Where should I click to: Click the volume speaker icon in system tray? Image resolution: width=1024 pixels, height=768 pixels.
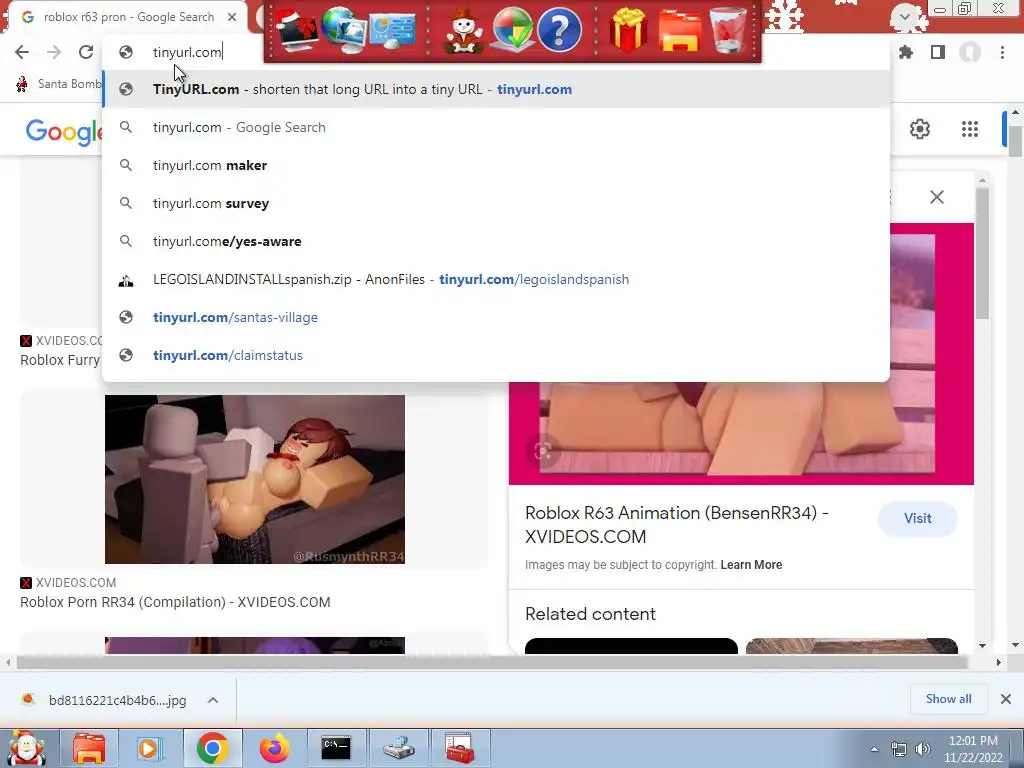click(x=923, y=749)
